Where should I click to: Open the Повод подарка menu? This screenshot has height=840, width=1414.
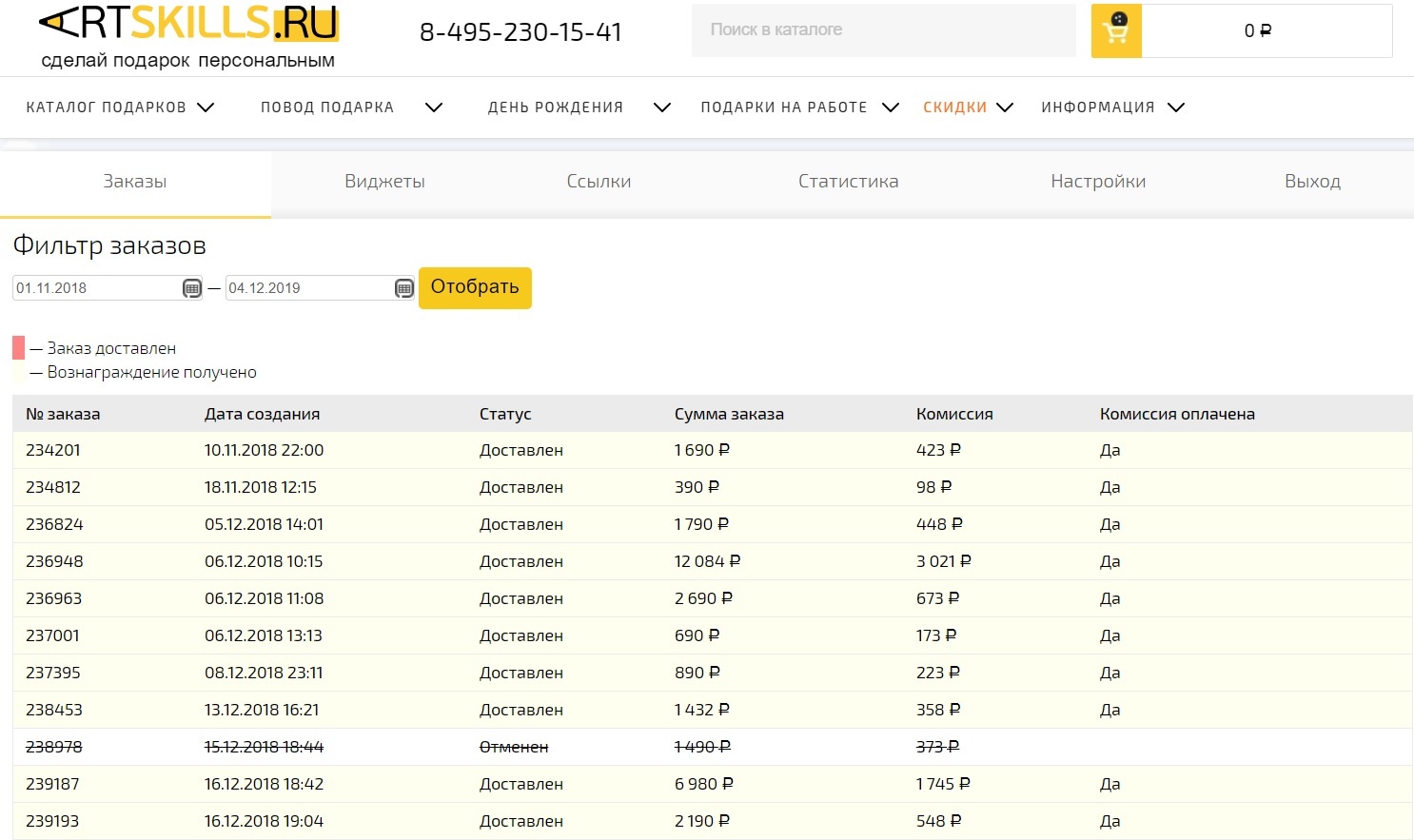pyautogui.click(x=327, y=107)
